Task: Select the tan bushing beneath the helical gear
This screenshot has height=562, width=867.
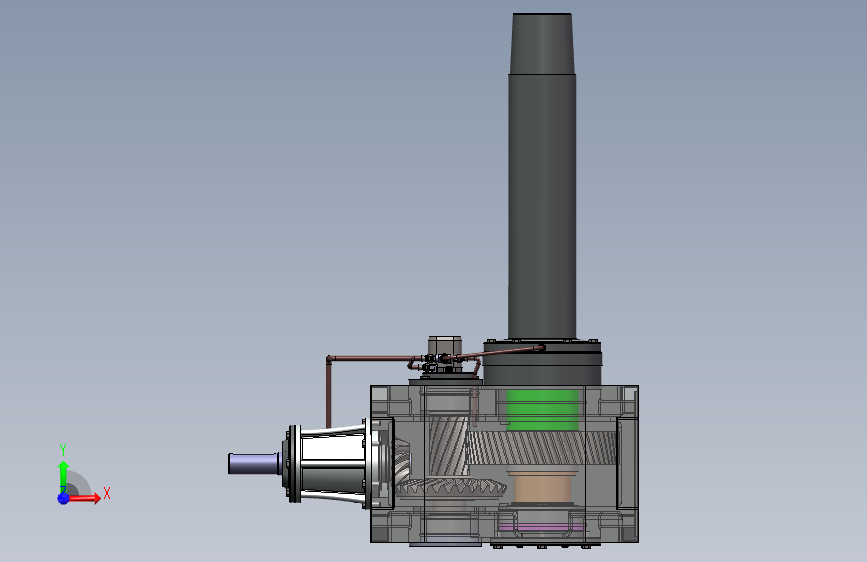Action: click(x=542, y=487)
